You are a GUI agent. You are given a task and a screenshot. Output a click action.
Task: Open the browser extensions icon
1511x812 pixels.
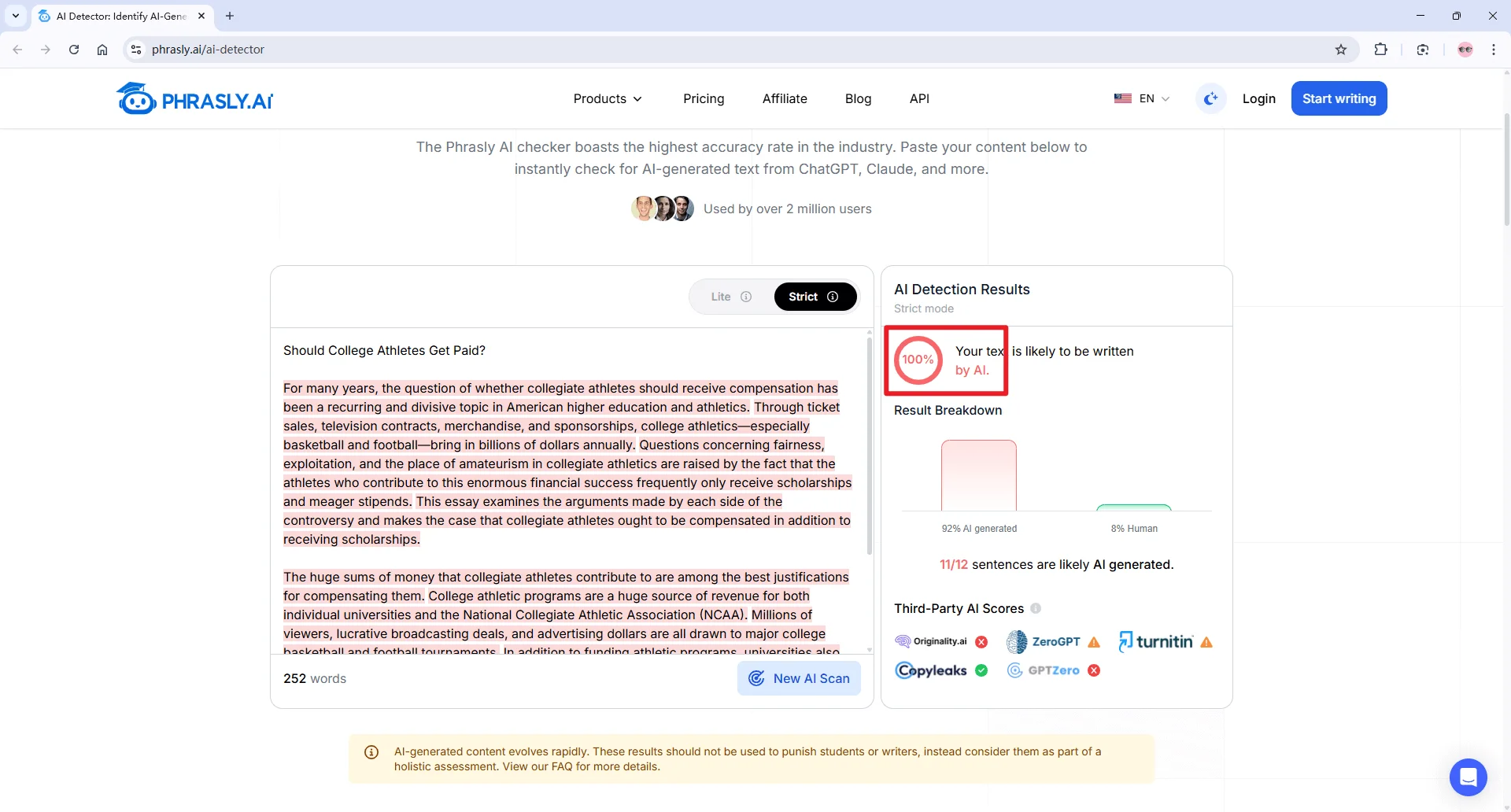[1380, 50]
